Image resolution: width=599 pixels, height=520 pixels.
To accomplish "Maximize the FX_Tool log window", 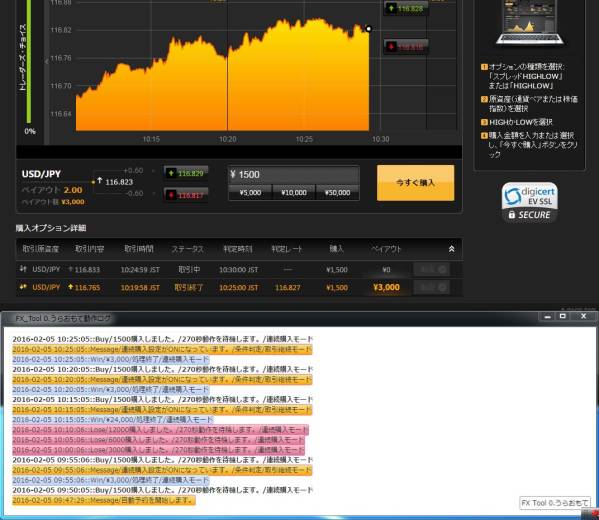I will [x=563, y=316].
